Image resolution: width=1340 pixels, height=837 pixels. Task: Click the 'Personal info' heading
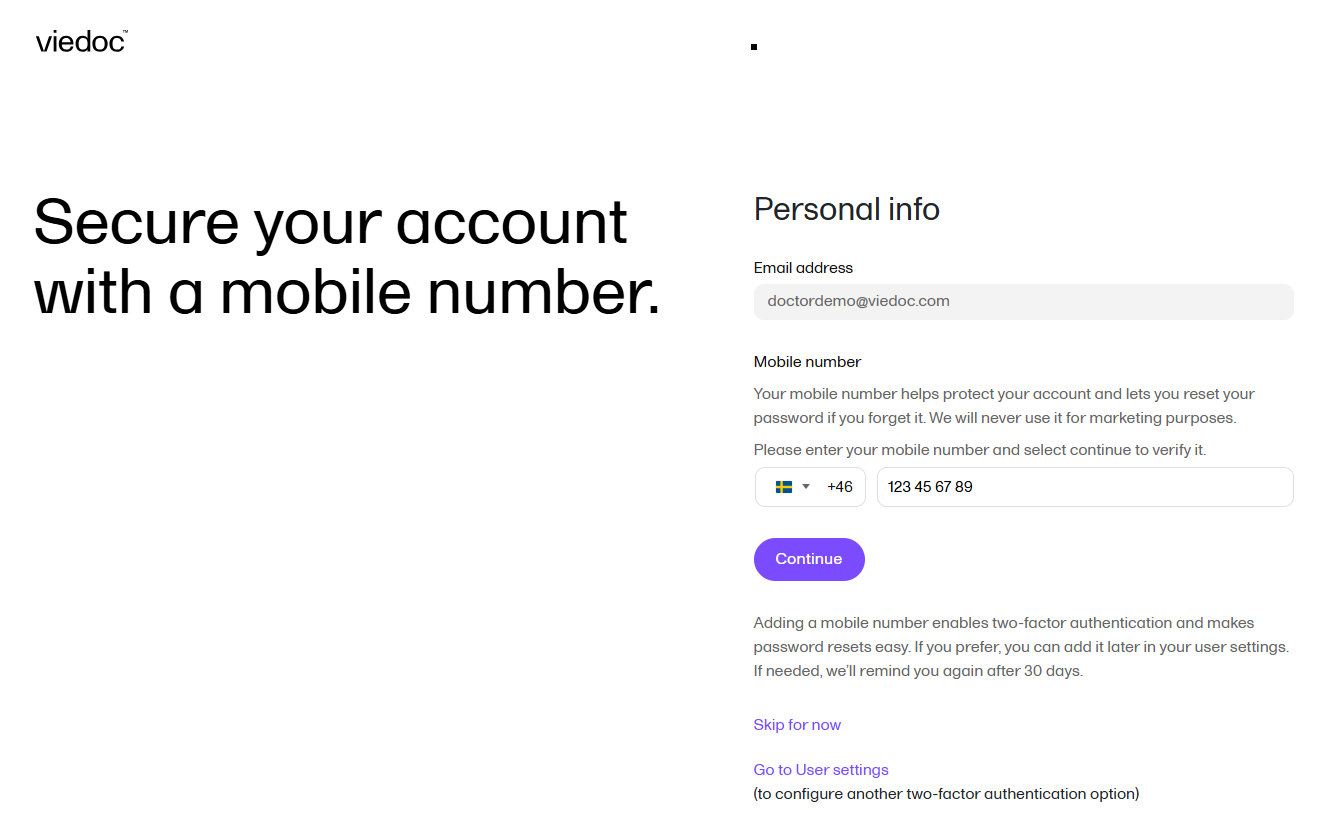tap(846, 209)
